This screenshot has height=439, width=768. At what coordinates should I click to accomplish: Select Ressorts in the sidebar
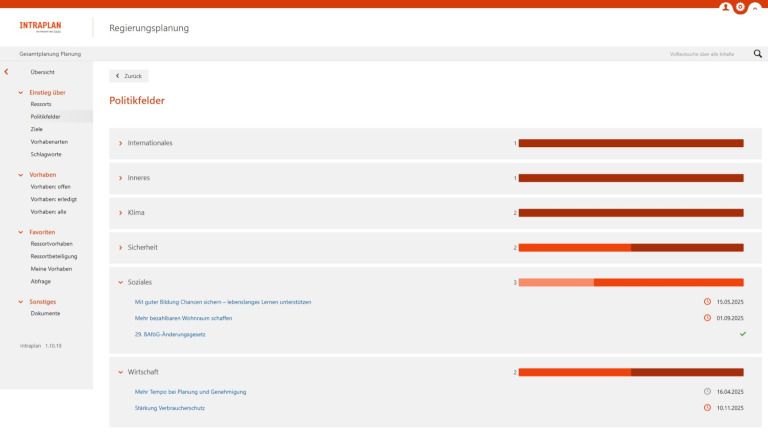(x=41, y=104)
